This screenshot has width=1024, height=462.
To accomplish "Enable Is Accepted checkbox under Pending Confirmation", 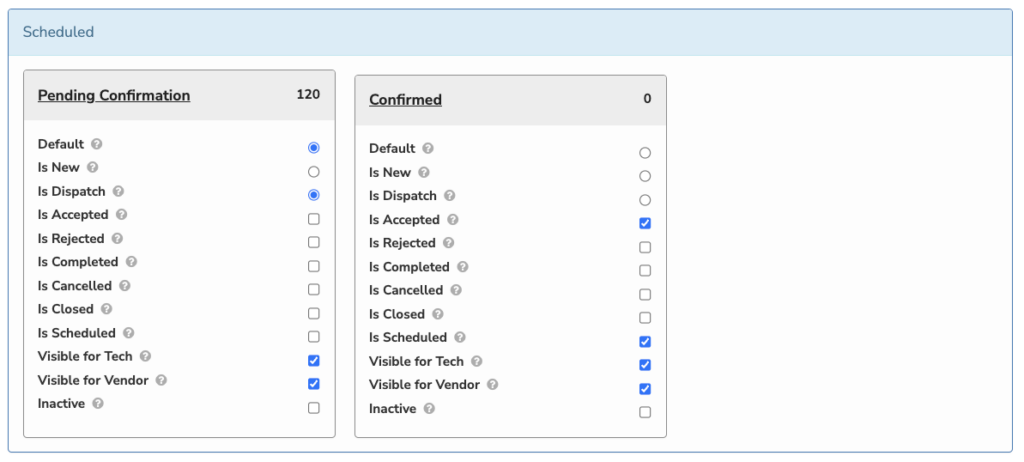I will point(313,219).
